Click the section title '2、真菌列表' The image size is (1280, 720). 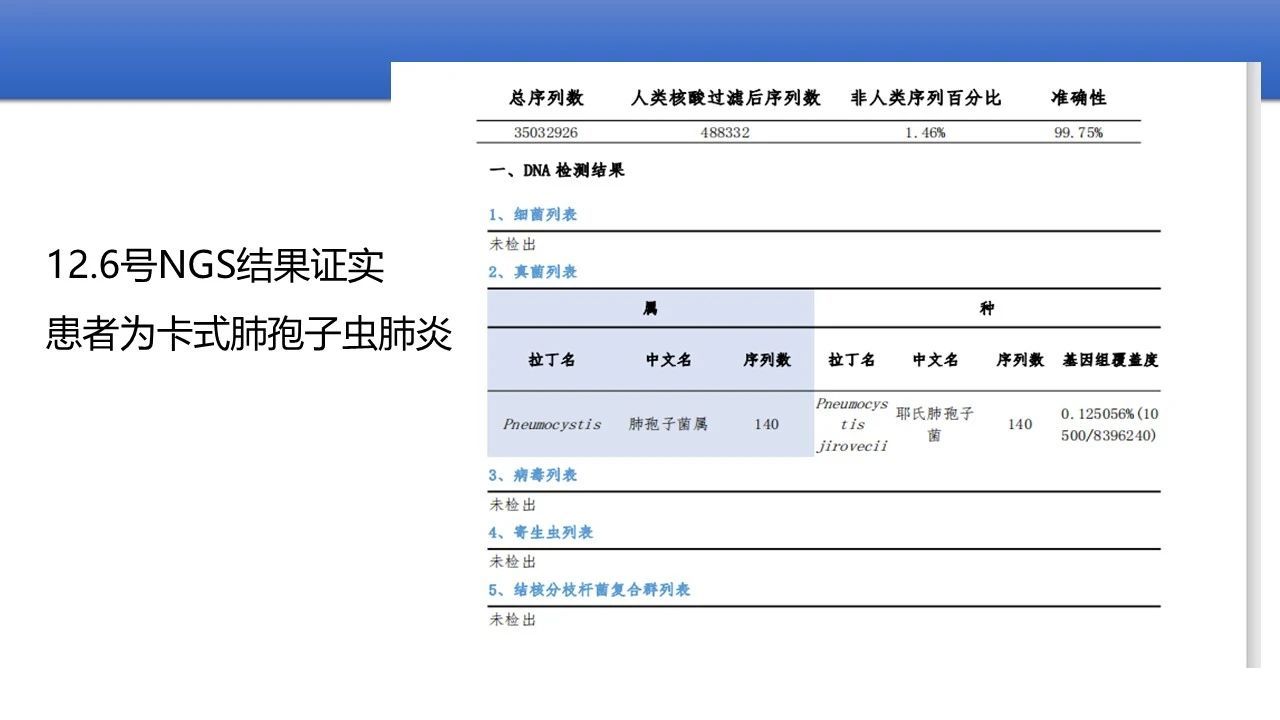click(533, 272)
